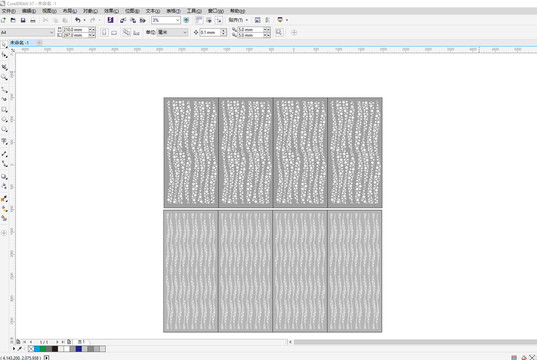Image resolution: width=537 pixels, height=360 pixels.
Task: Select the Text tool
Action: [x=4, y=141]
